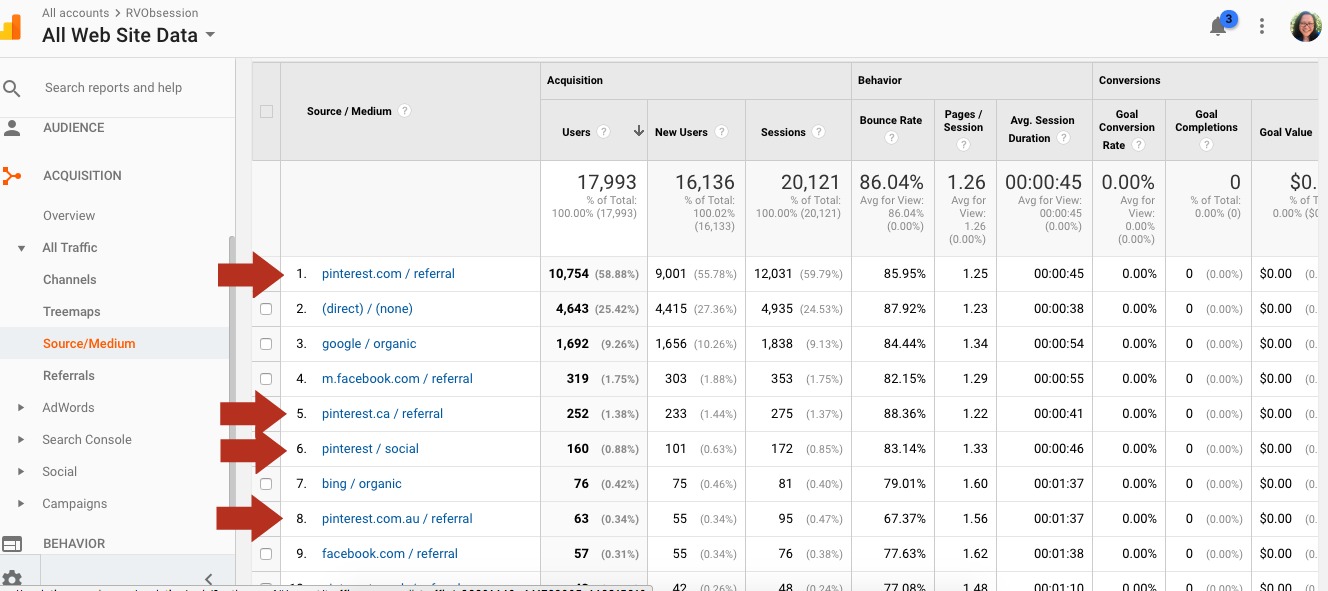Open pinterest.com.au / referral link
1328x591 pixels.
(x=397, y=519)
